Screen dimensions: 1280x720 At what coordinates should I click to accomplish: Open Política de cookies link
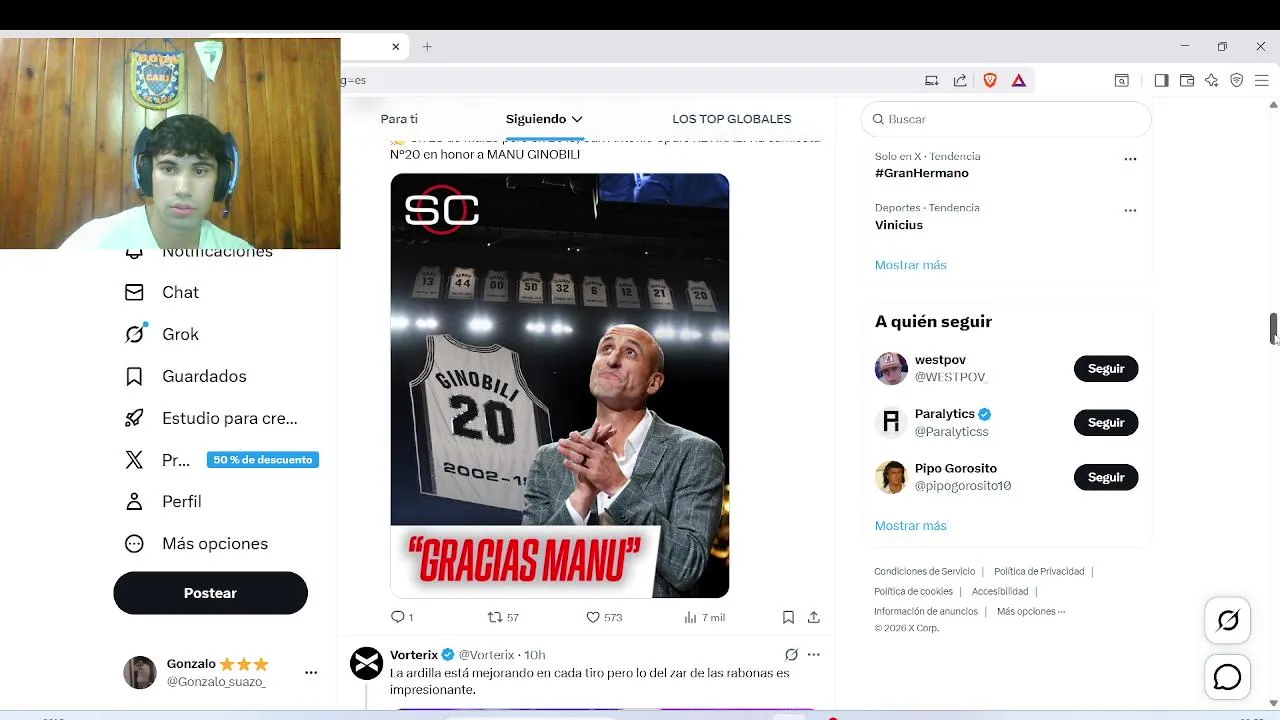click(913, 592)
